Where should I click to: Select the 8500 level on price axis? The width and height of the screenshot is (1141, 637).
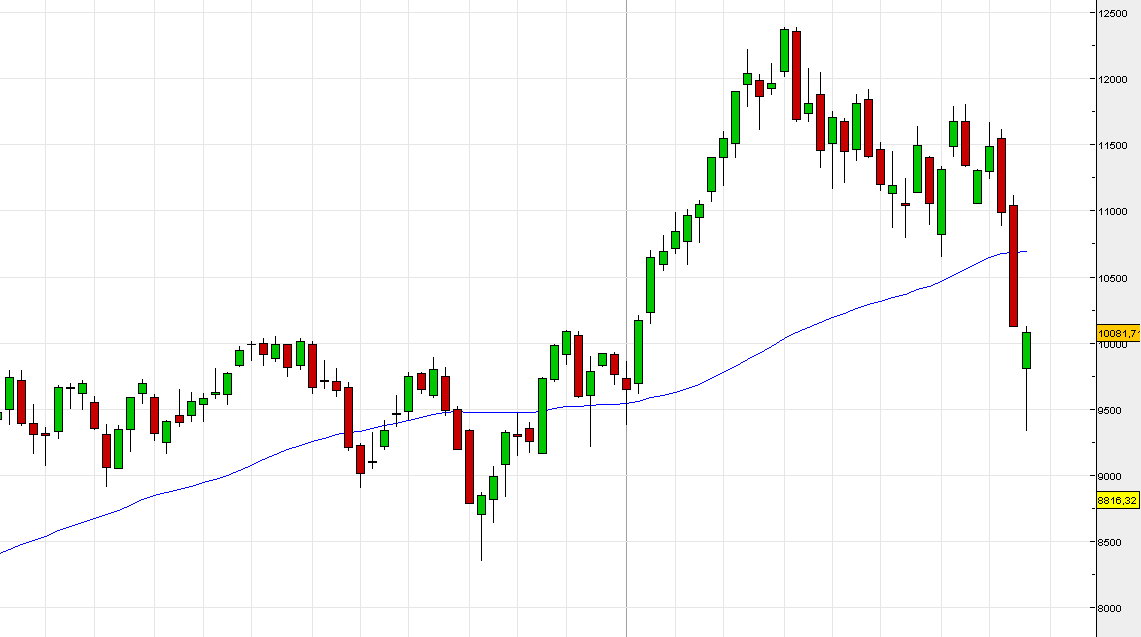pos(1115,542)
